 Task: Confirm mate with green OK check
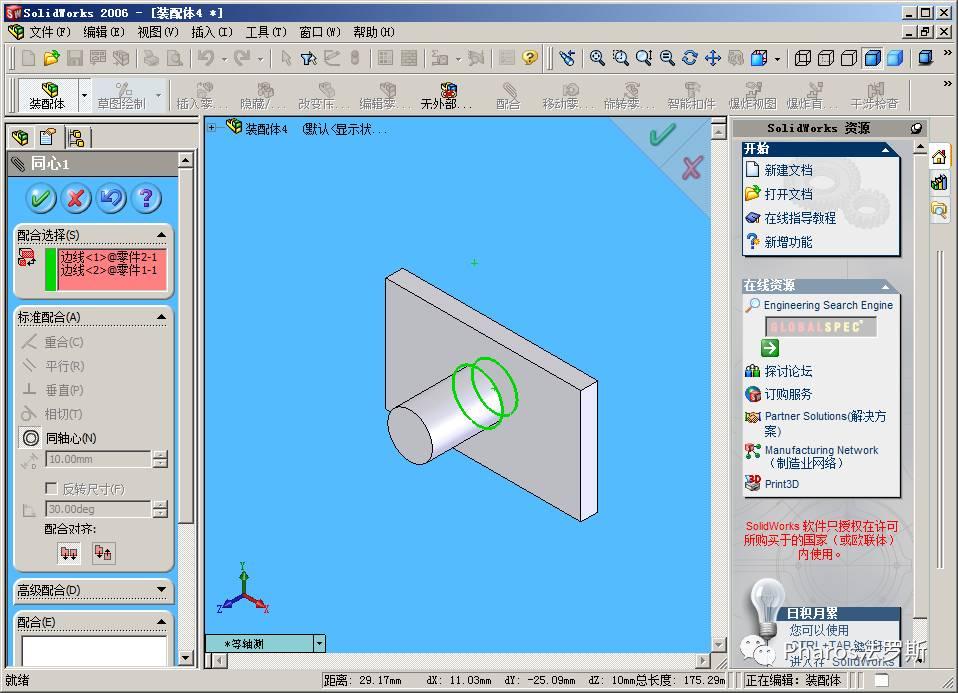pyautogui.click(x=41, y=198)
